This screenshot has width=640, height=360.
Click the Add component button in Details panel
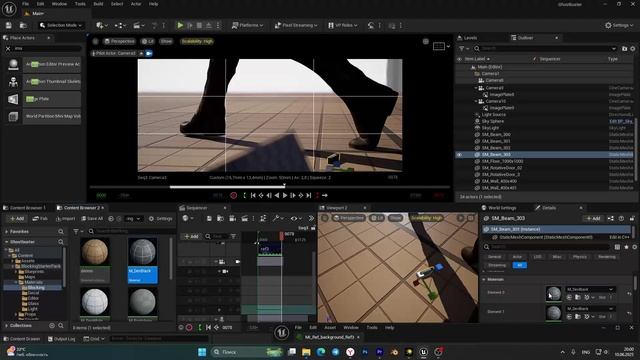point(593,219)
